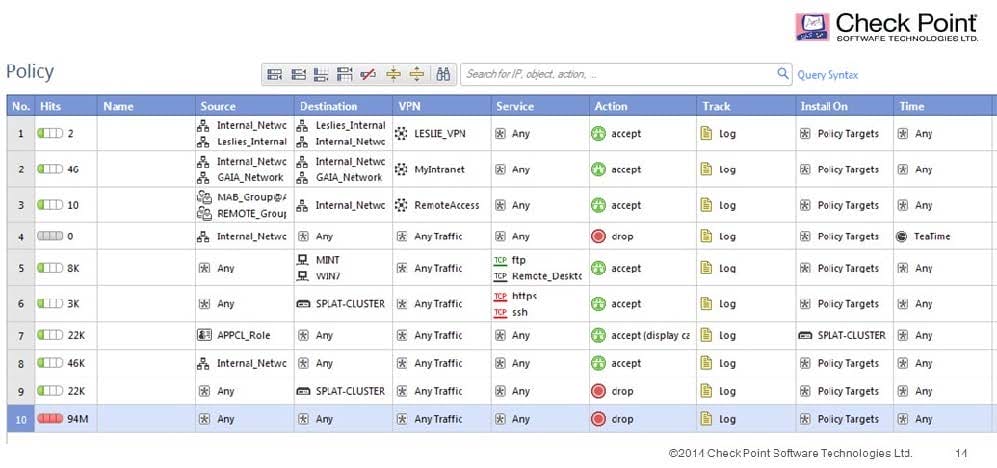997x468 pixels.
Task: Click the 94M hits value
Action: 78,419
